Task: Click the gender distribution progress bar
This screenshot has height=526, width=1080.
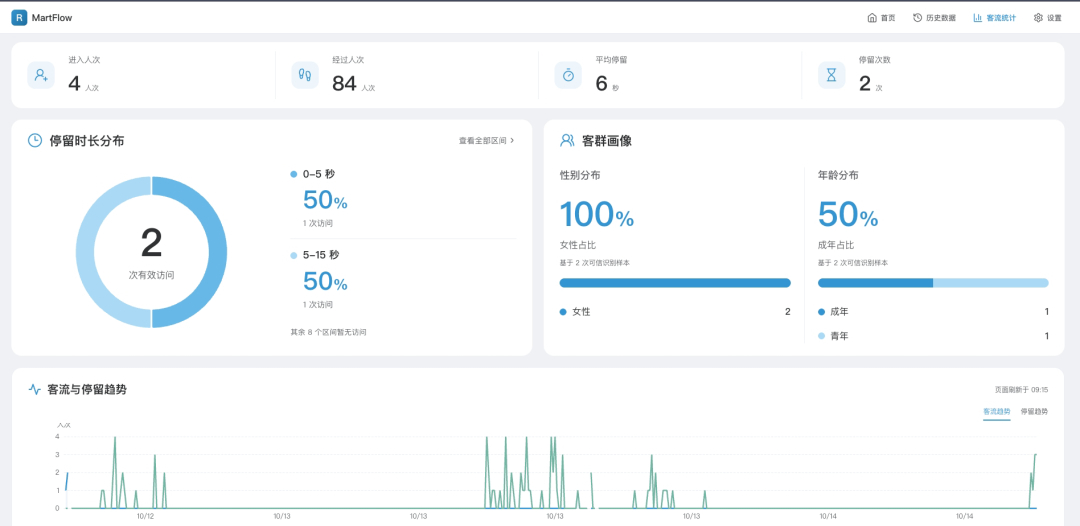Action: tap(675, 283)
